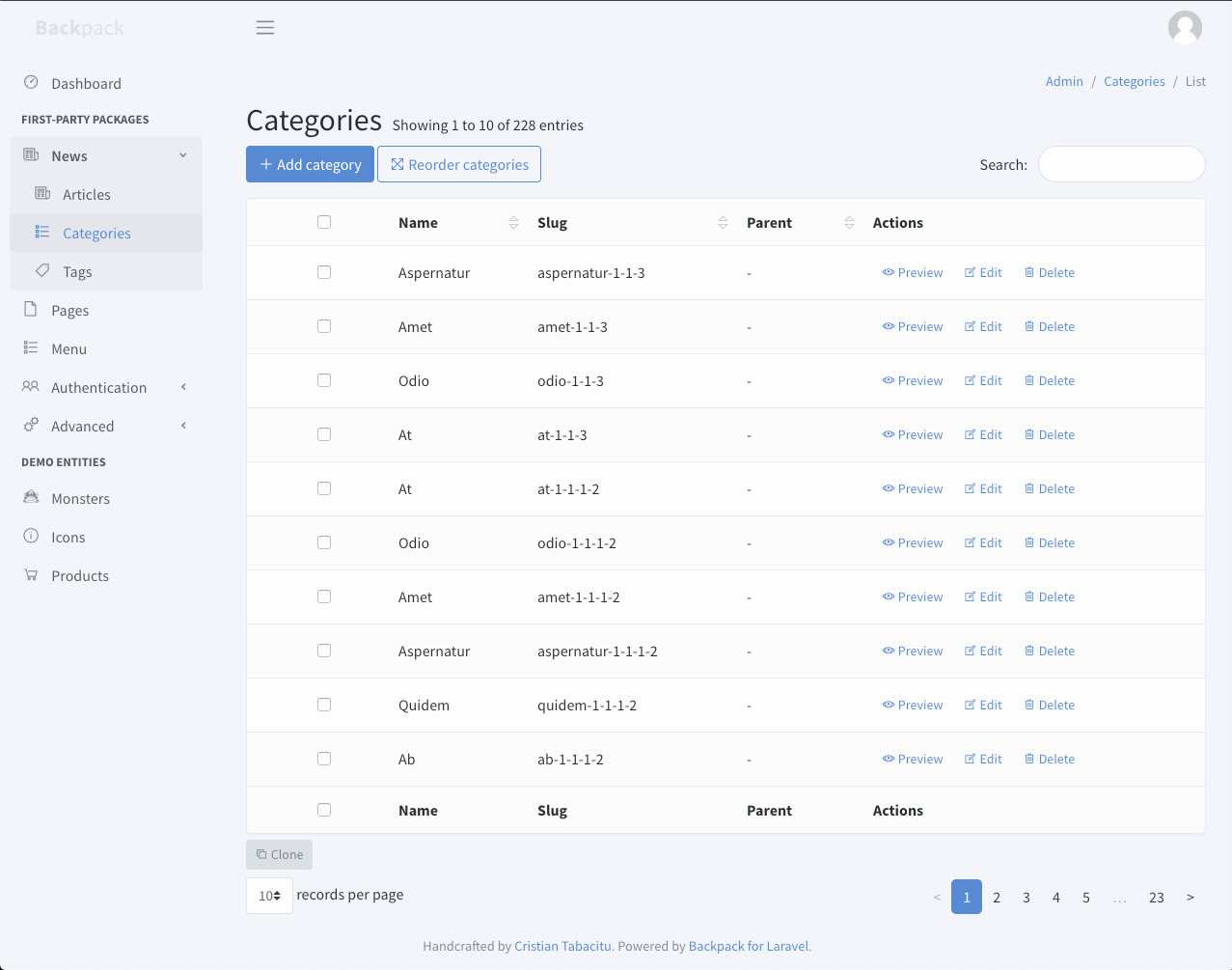Click the Products shopping cart icon

(31, 575)
